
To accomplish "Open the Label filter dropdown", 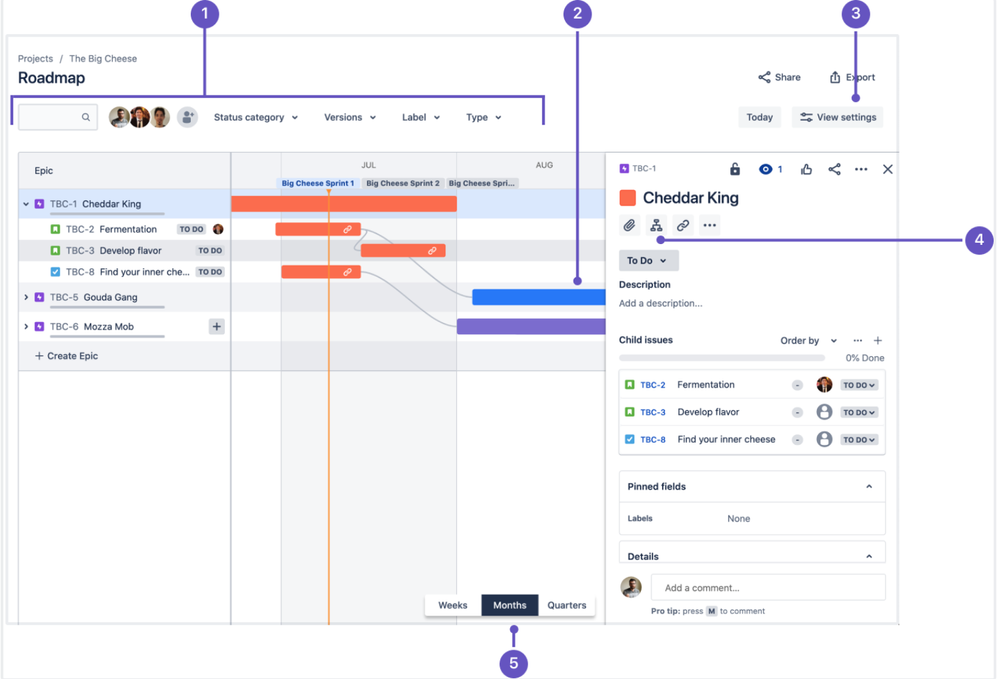I will click(420, 117).
